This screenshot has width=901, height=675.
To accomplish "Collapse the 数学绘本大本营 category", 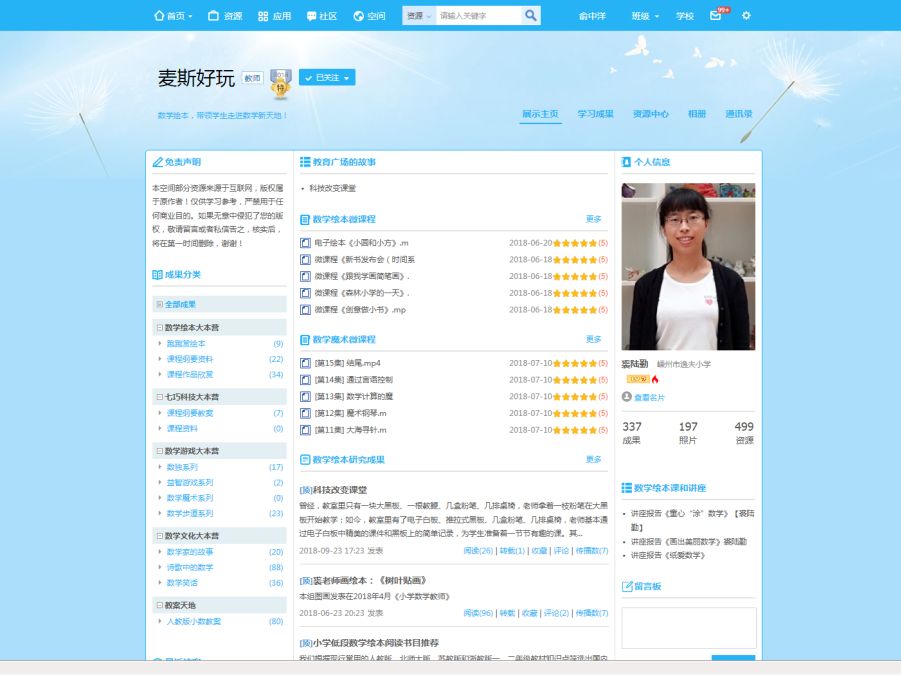I will point(159,327).
